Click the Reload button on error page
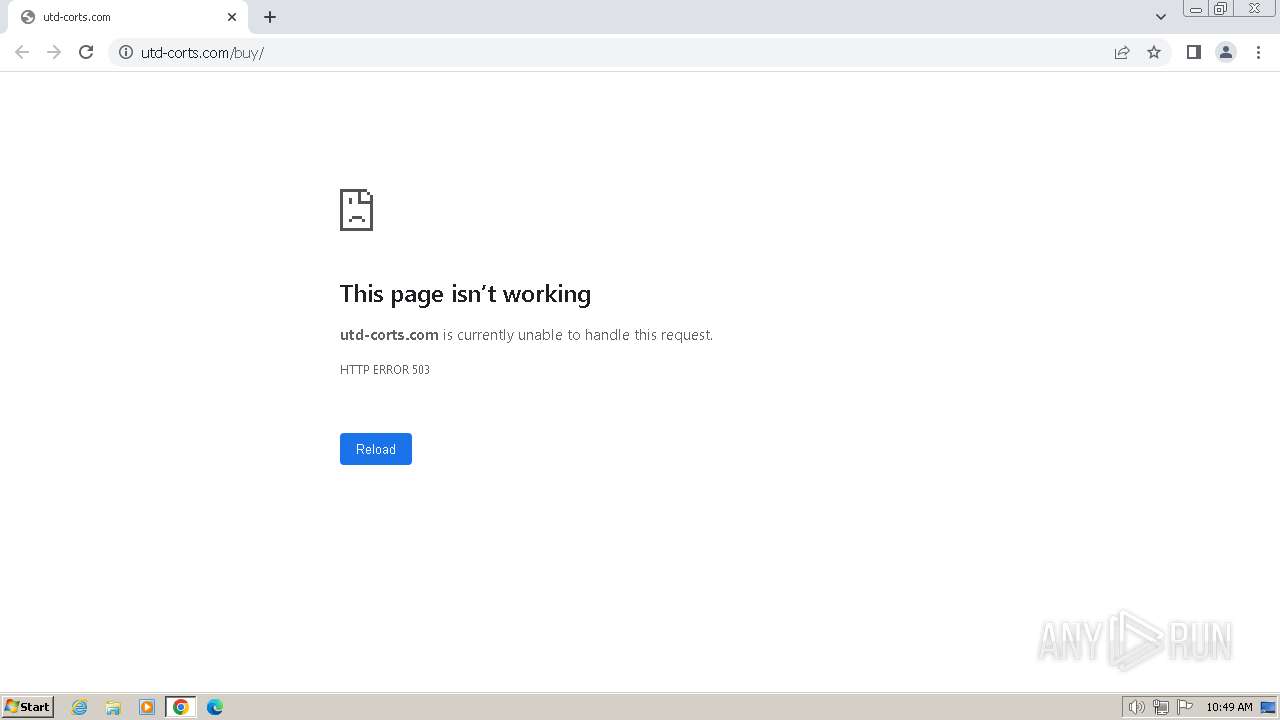Screen dimensions: 1280x720 (x=376, y=449)
